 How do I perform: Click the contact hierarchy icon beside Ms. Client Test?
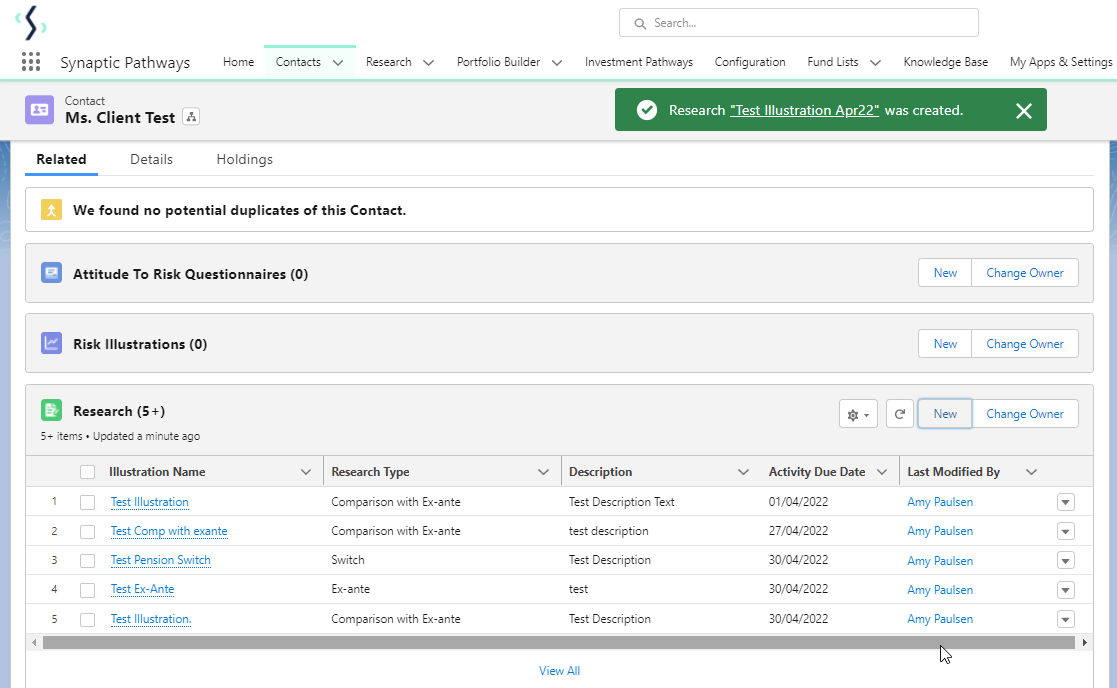point(192,117)
